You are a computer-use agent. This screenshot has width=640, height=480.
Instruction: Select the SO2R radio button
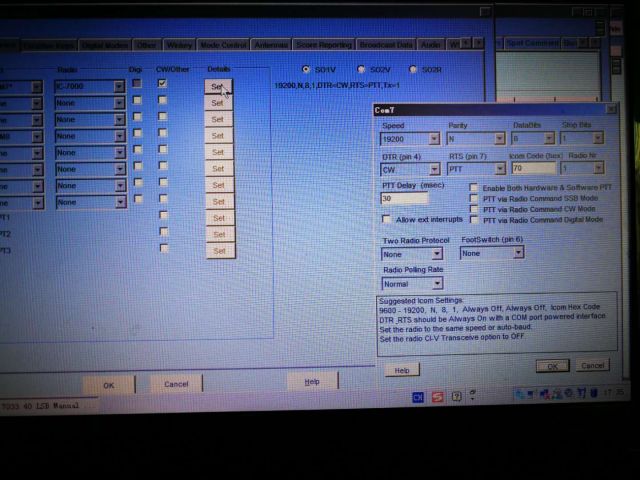[x=412, y=70]
